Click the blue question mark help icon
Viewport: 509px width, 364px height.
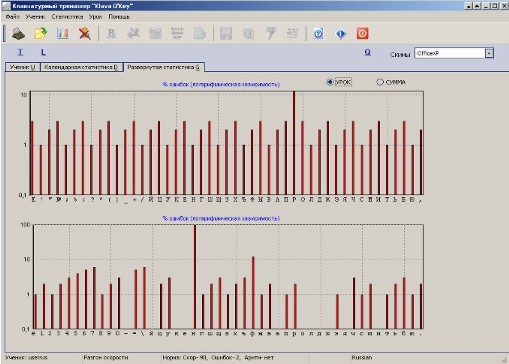[x=318, y=33]
